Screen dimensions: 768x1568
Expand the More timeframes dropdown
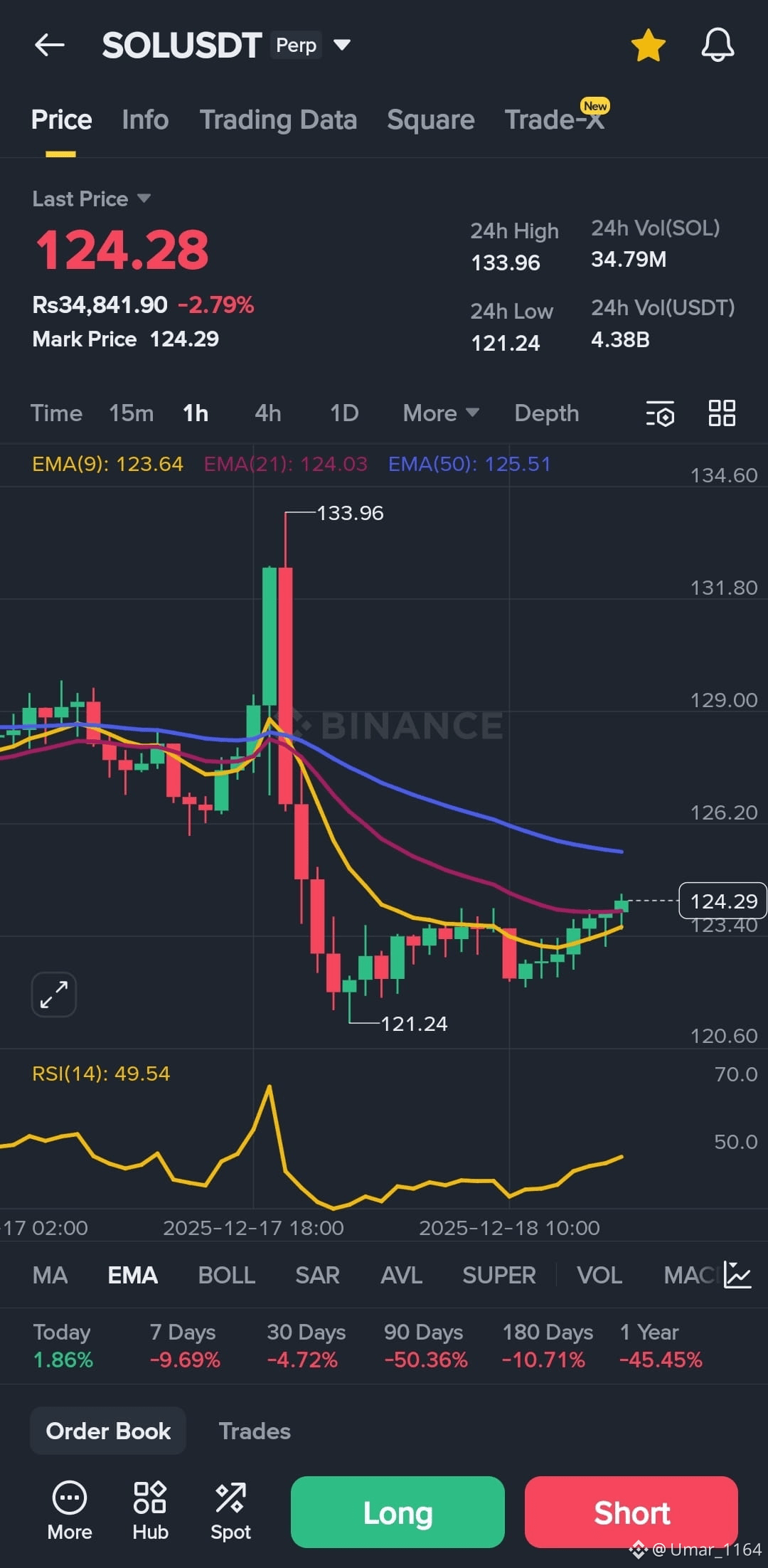tap(441, 413)
